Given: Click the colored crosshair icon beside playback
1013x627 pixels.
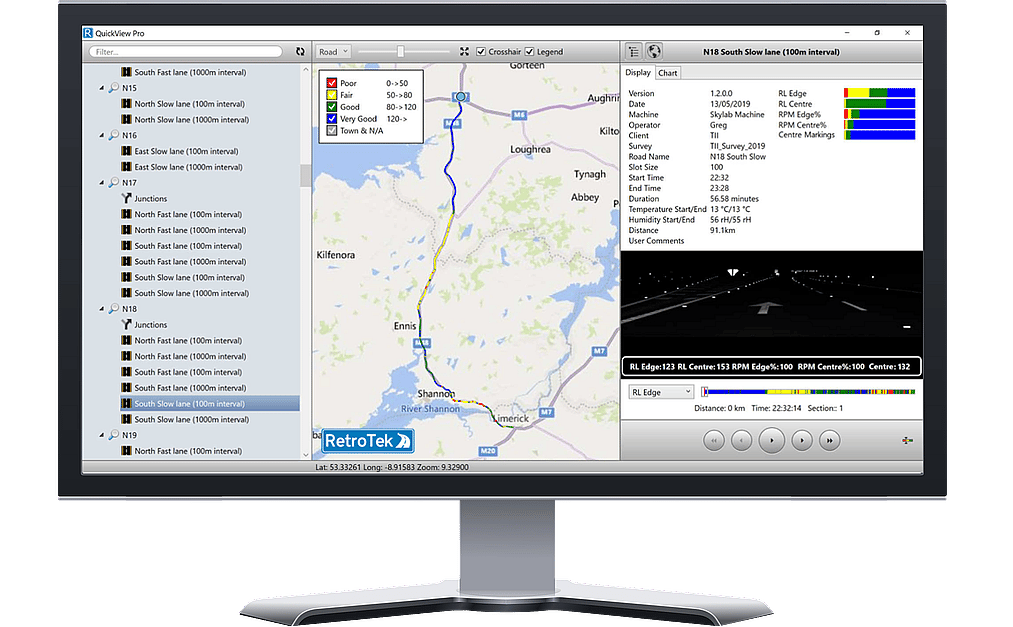Looking at the screenshot, I should [x=906, y=440].
